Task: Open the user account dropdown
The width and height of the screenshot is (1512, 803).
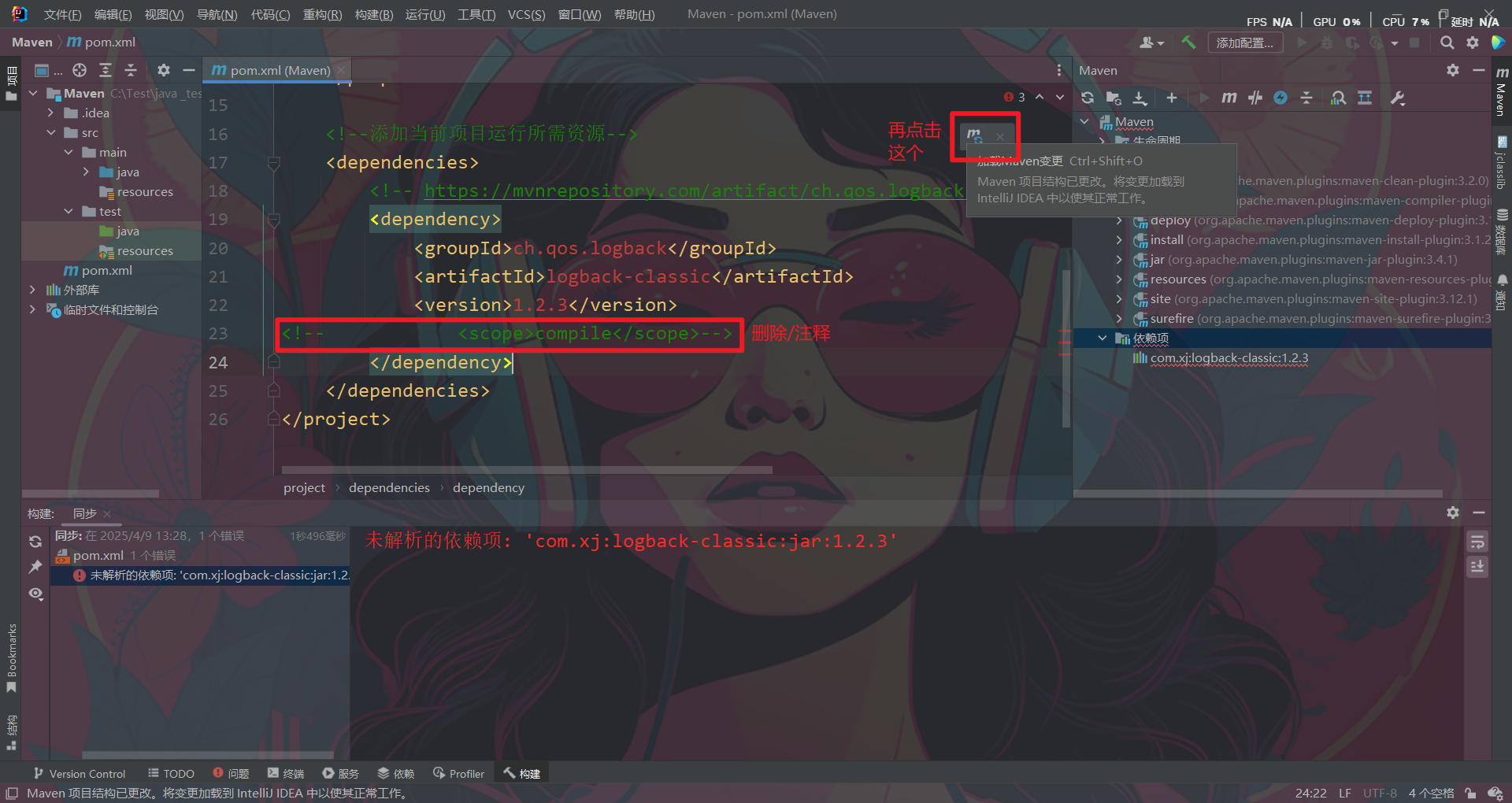Action: pyautogui.click(x=1151, y=43)
